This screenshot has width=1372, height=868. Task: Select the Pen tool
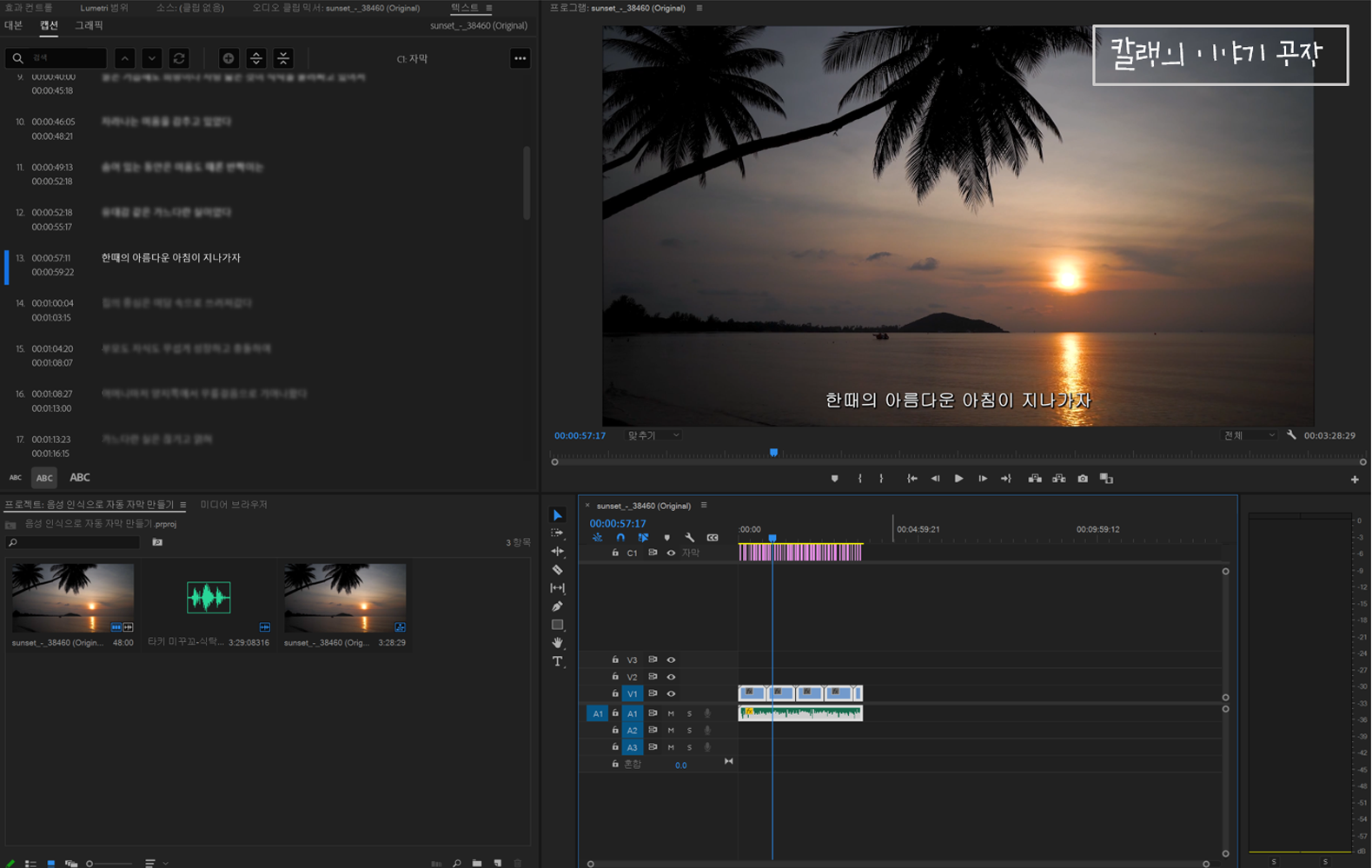[x=558, y=606]
